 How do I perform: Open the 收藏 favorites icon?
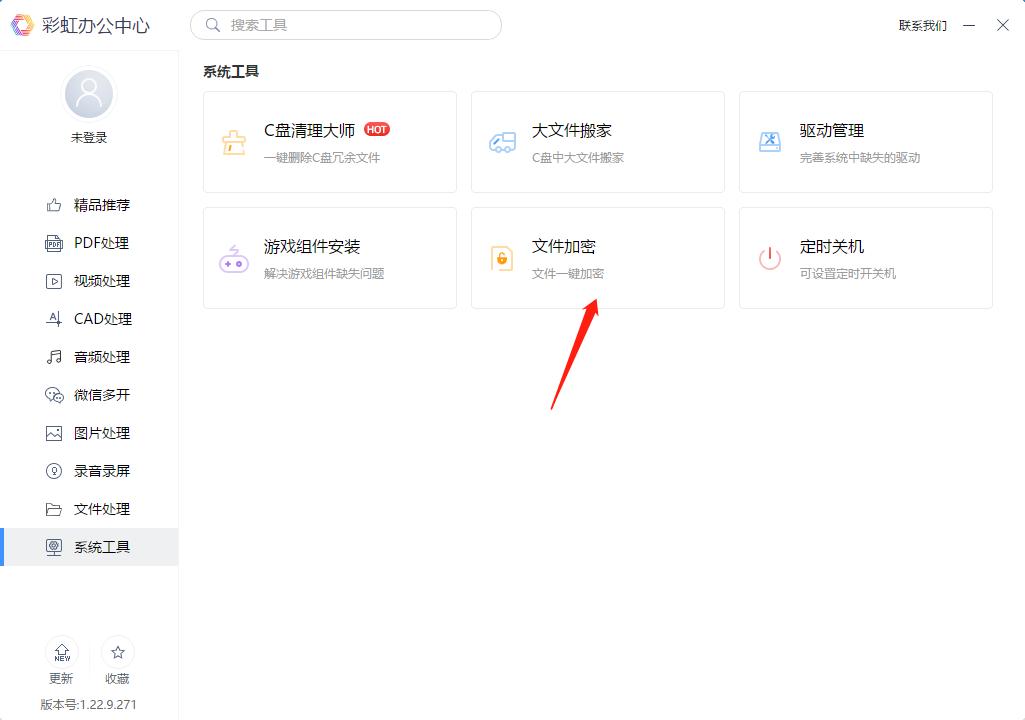(118, 660)
